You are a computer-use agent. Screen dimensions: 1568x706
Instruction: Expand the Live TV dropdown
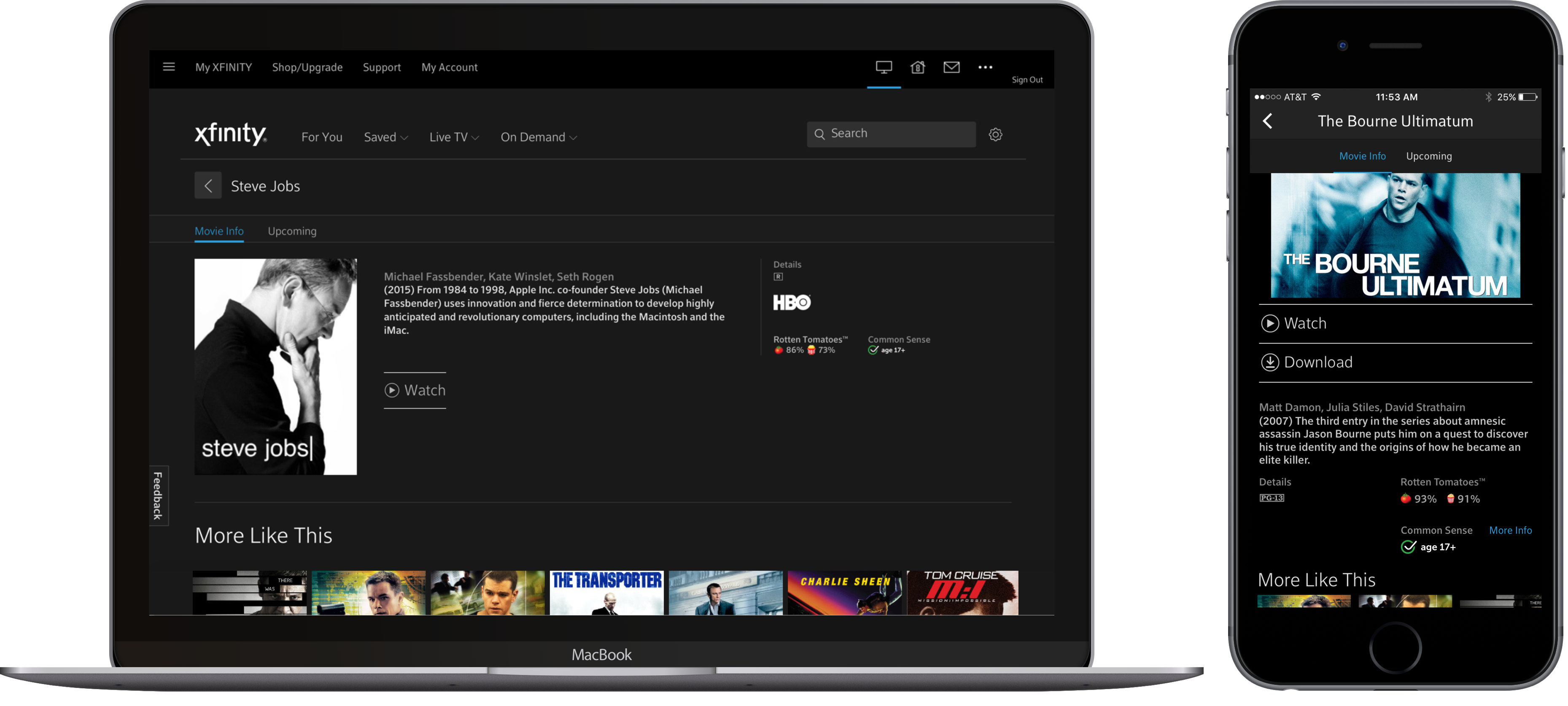click(454, 137)
